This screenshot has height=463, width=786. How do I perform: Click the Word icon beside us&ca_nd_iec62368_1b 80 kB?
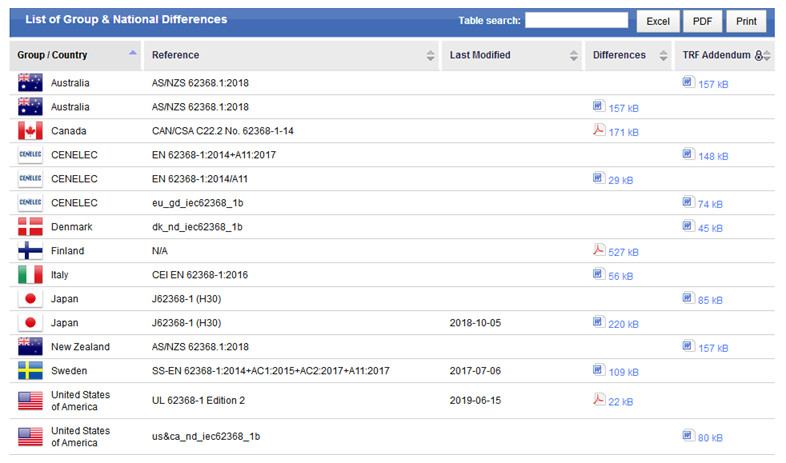tap(689, 435)
